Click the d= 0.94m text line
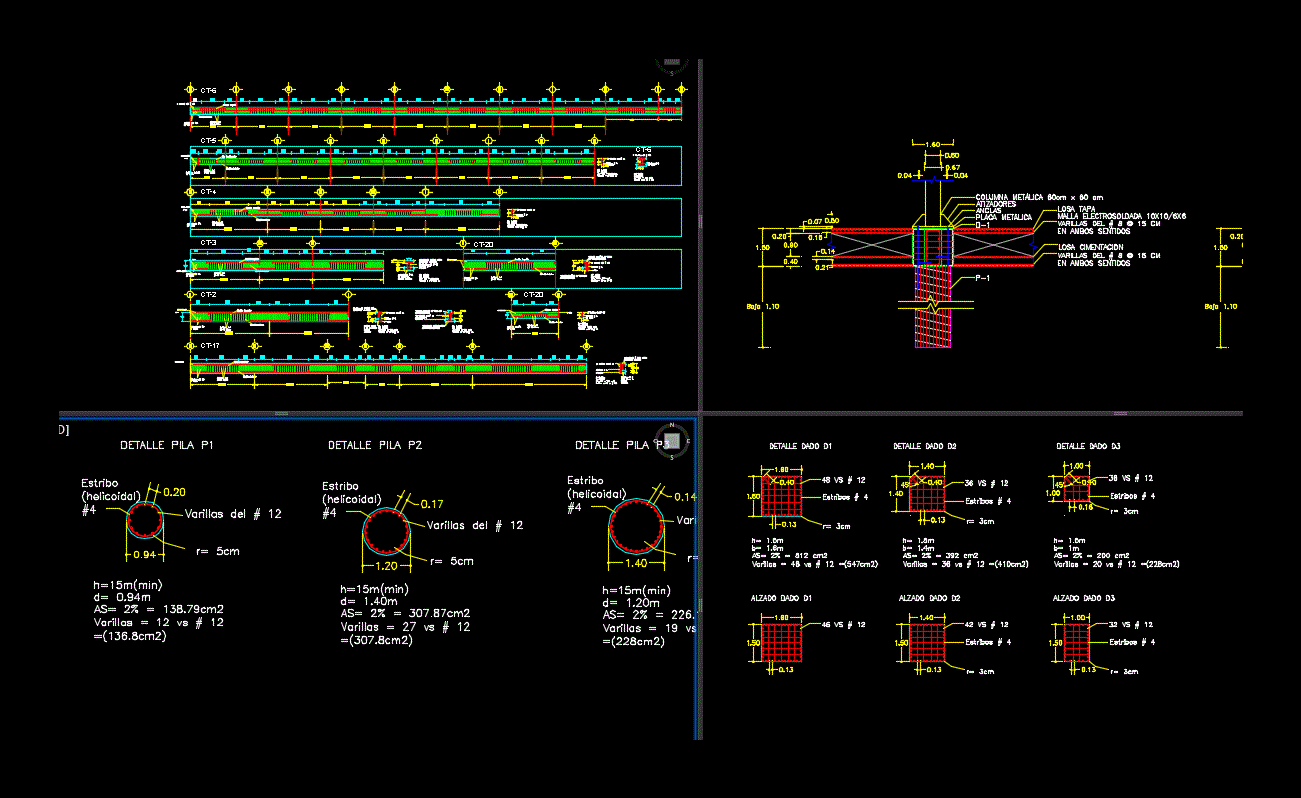This screenshot has height=798, width=1301. [120, 597]
